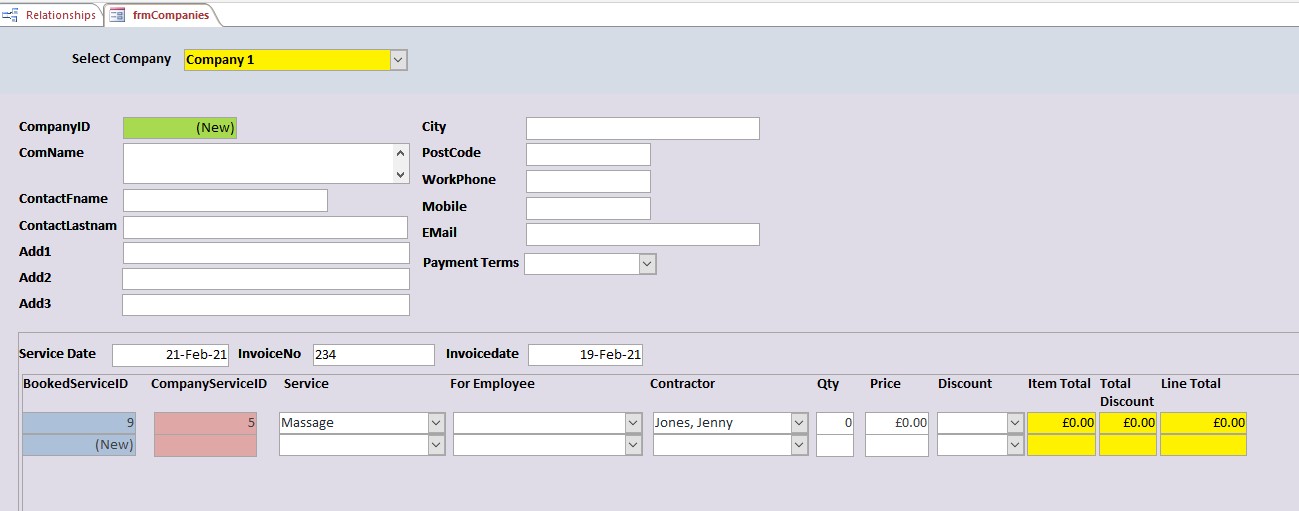The image size is (1299, 511).
Task: Click the Mobile input field
Action: pyautogui.click(x=588, y=208)
